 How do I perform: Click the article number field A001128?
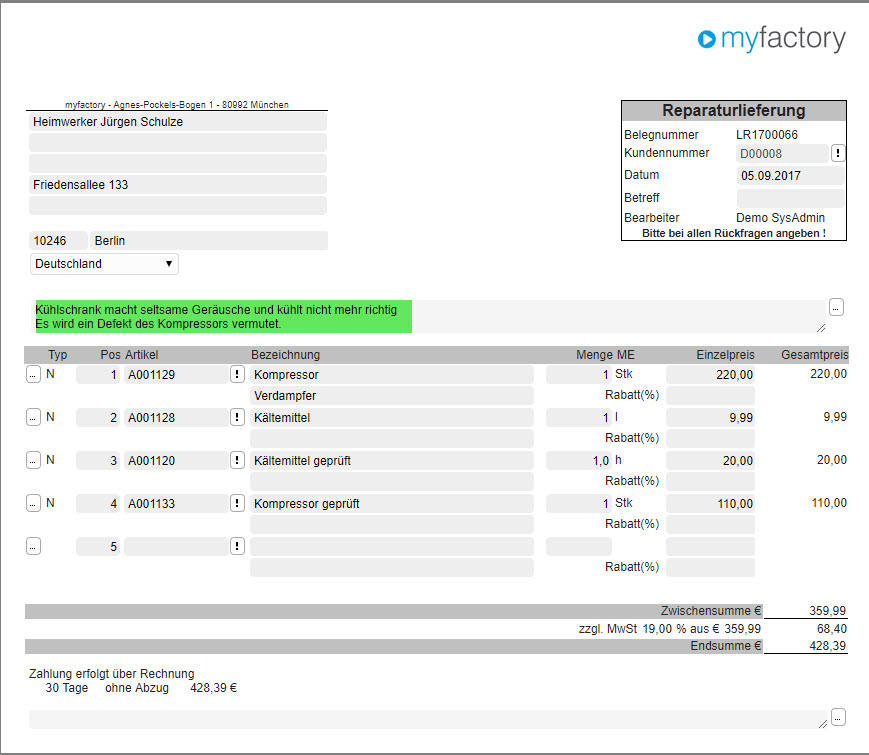tap(176, 417)
